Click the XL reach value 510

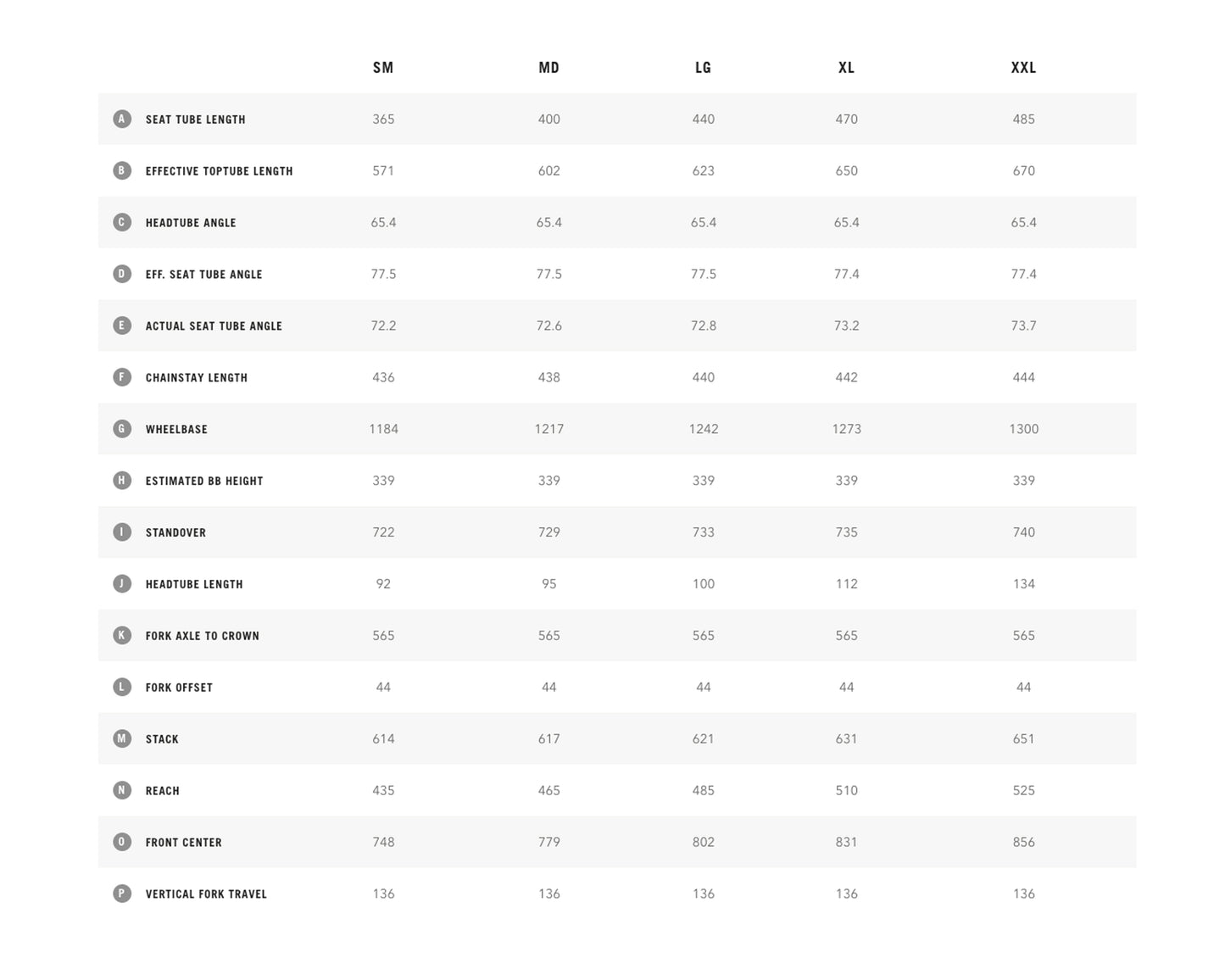tap(846, 790)
